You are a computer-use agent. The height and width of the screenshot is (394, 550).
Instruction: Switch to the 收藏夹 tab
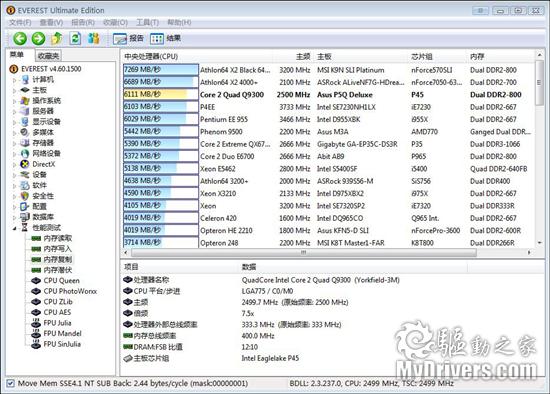[48, 55]
